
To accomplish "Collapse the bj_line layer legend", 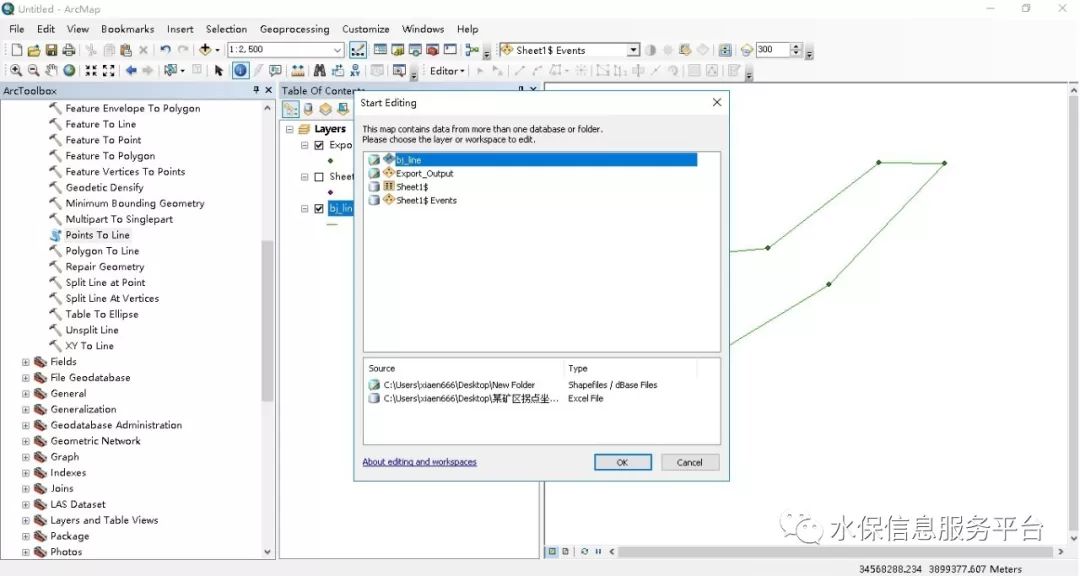I will [x=304, y=209].
